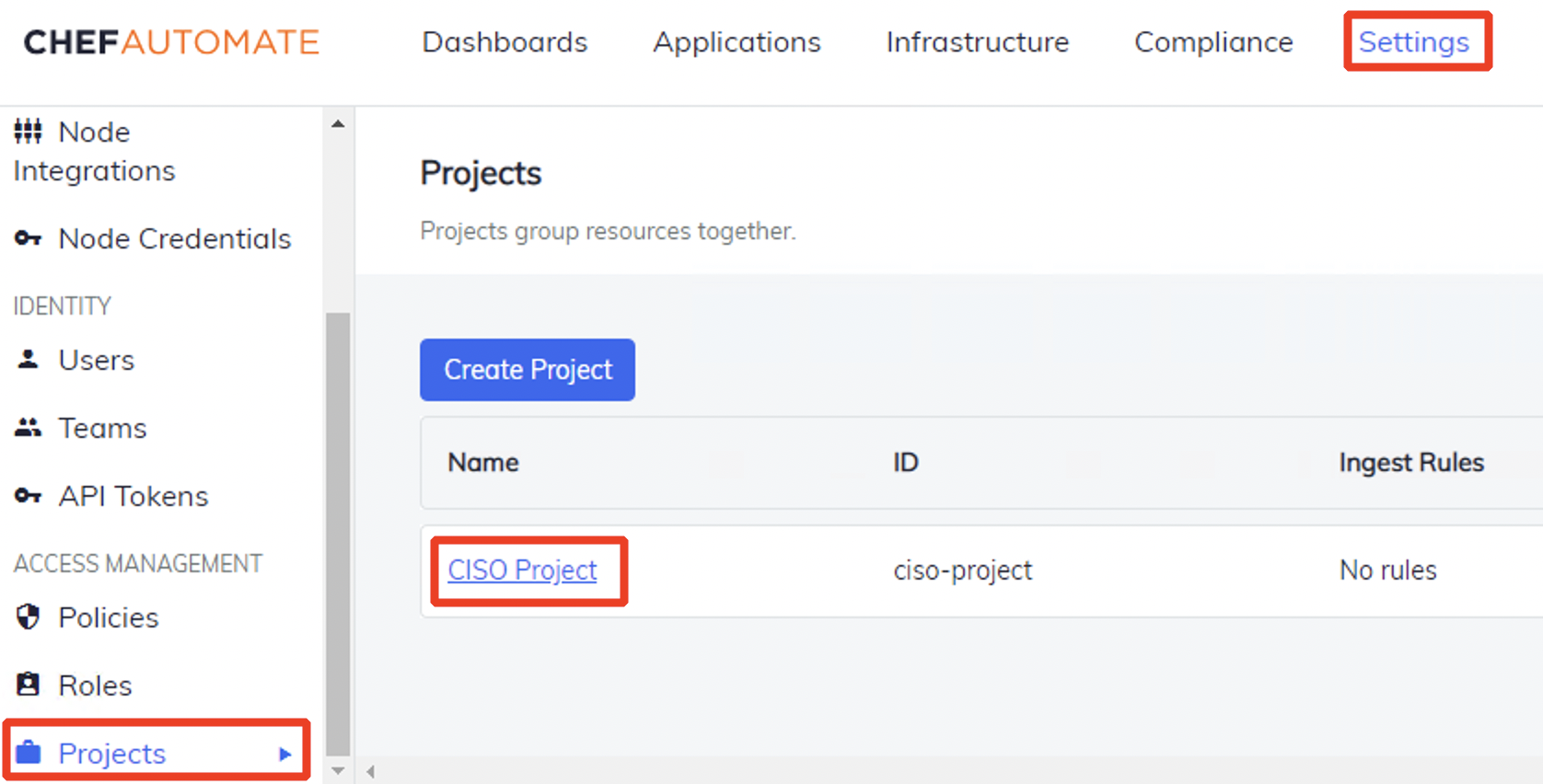Click the Teams group icon

(28, 428)
